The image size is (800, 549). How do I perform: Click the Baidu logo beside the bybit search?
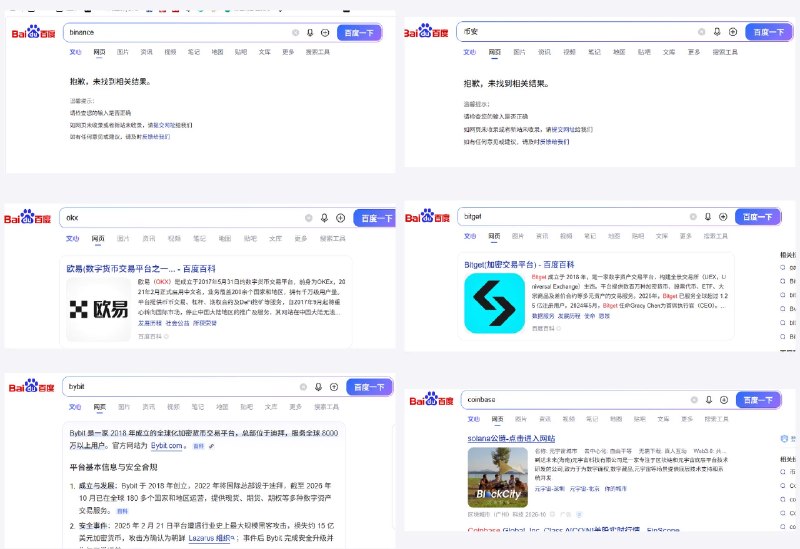pyautogui.click(x=32, y=386)
